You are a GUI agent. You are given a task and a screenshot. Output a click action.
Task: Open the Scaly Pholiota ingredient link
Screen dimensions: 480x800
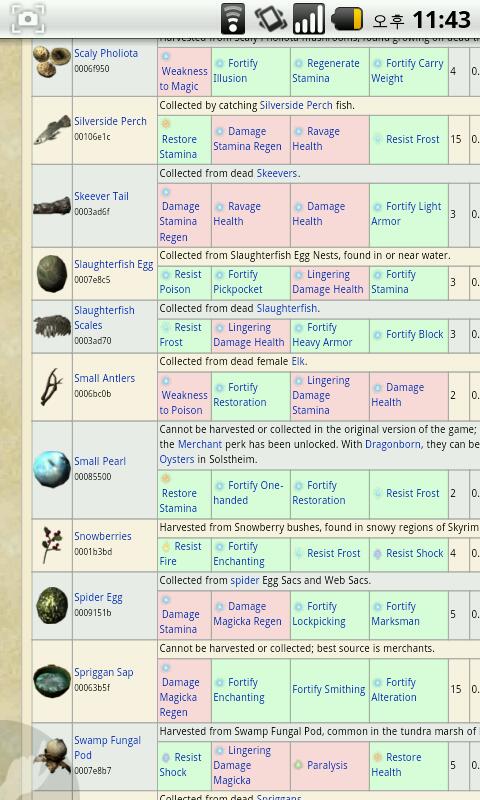click(106, 53)
